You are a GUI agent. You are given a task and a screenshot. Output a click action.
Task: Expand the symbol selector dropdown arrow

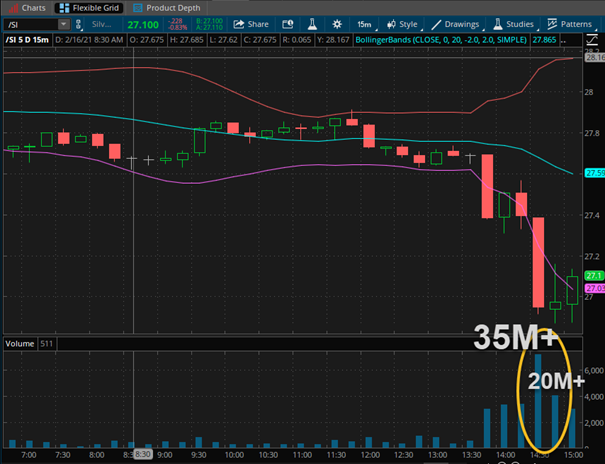click(64, 23)
